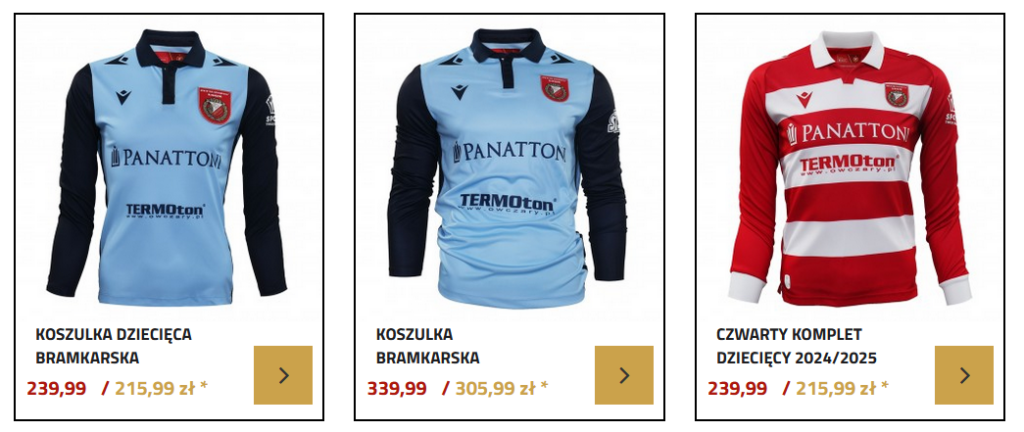The width and height of the screenshot is (1024, 432).
Task: Select the Czwarty Komplet Dziecięcy 2024/2025 title
Action: [796, 346]
